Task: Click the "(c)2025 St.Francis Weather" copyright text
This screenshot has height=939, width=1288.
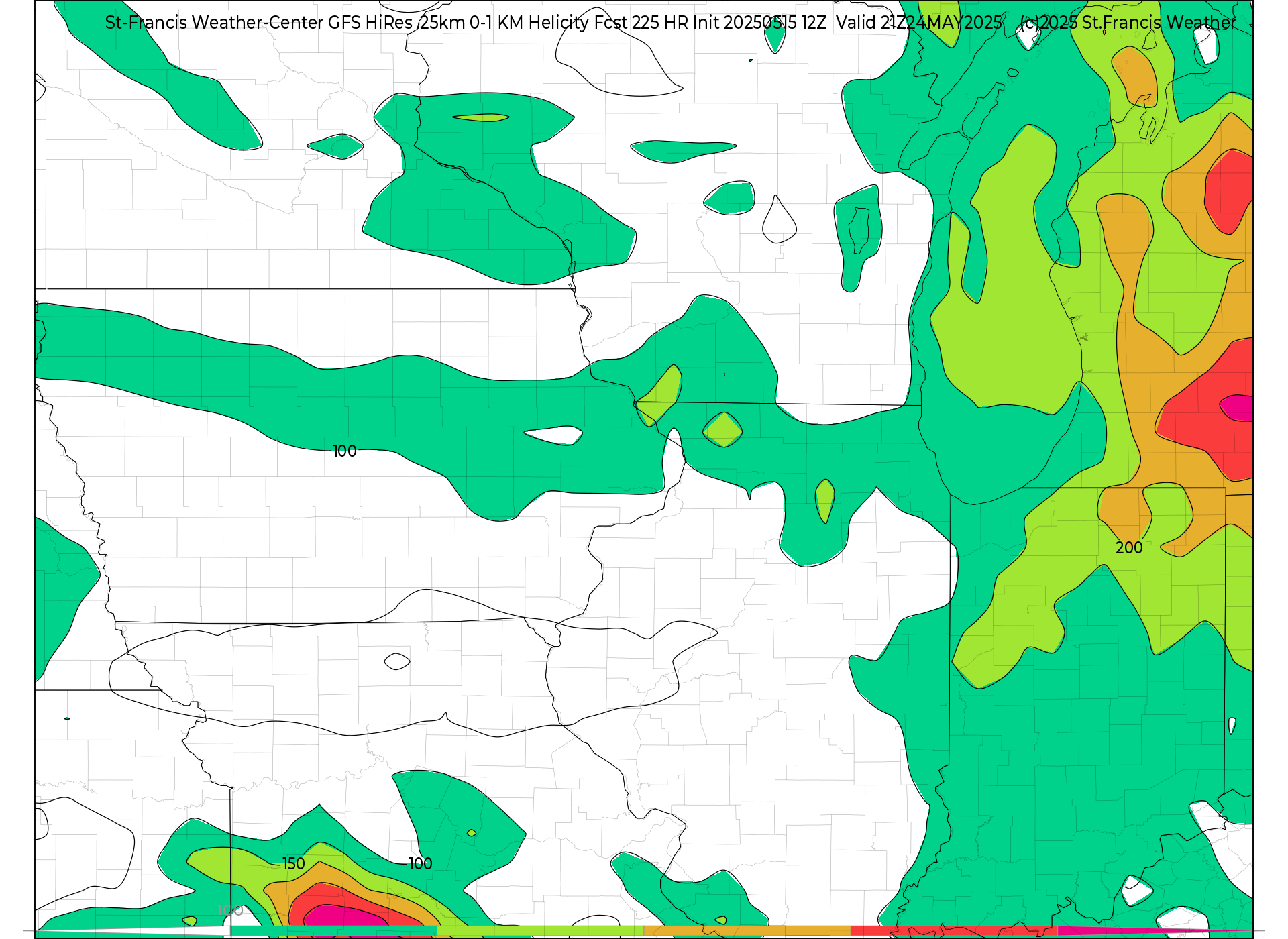Action: pyautogui.click(x=1128, y=23)
